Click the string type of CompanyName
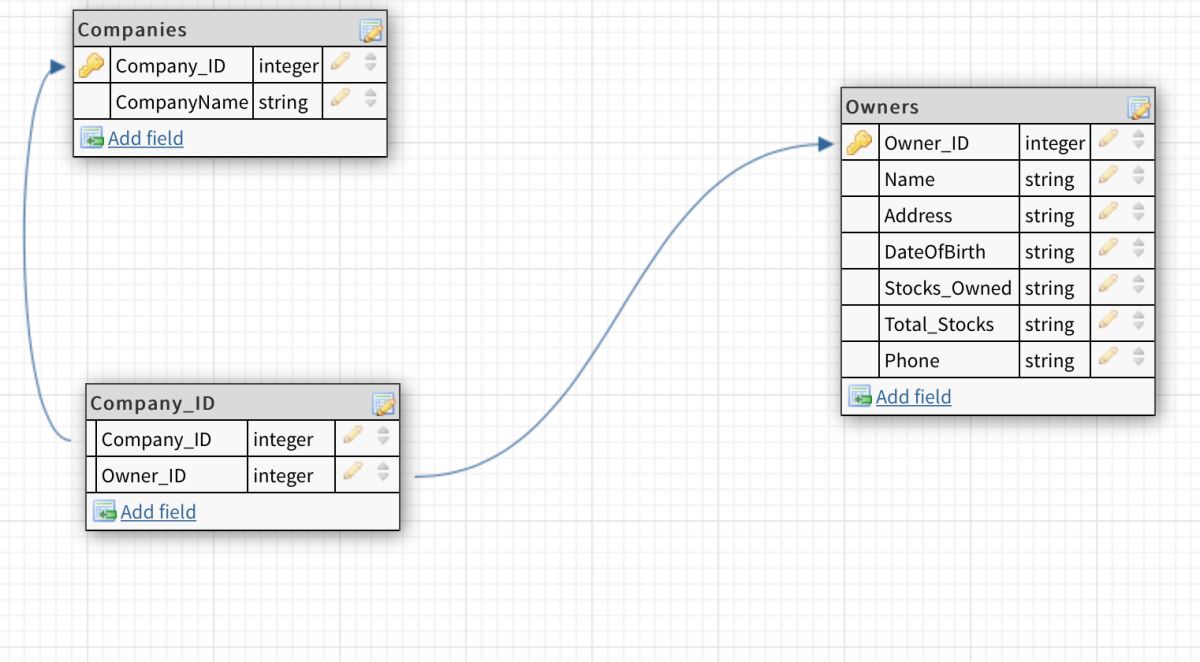 coord(283,102)
